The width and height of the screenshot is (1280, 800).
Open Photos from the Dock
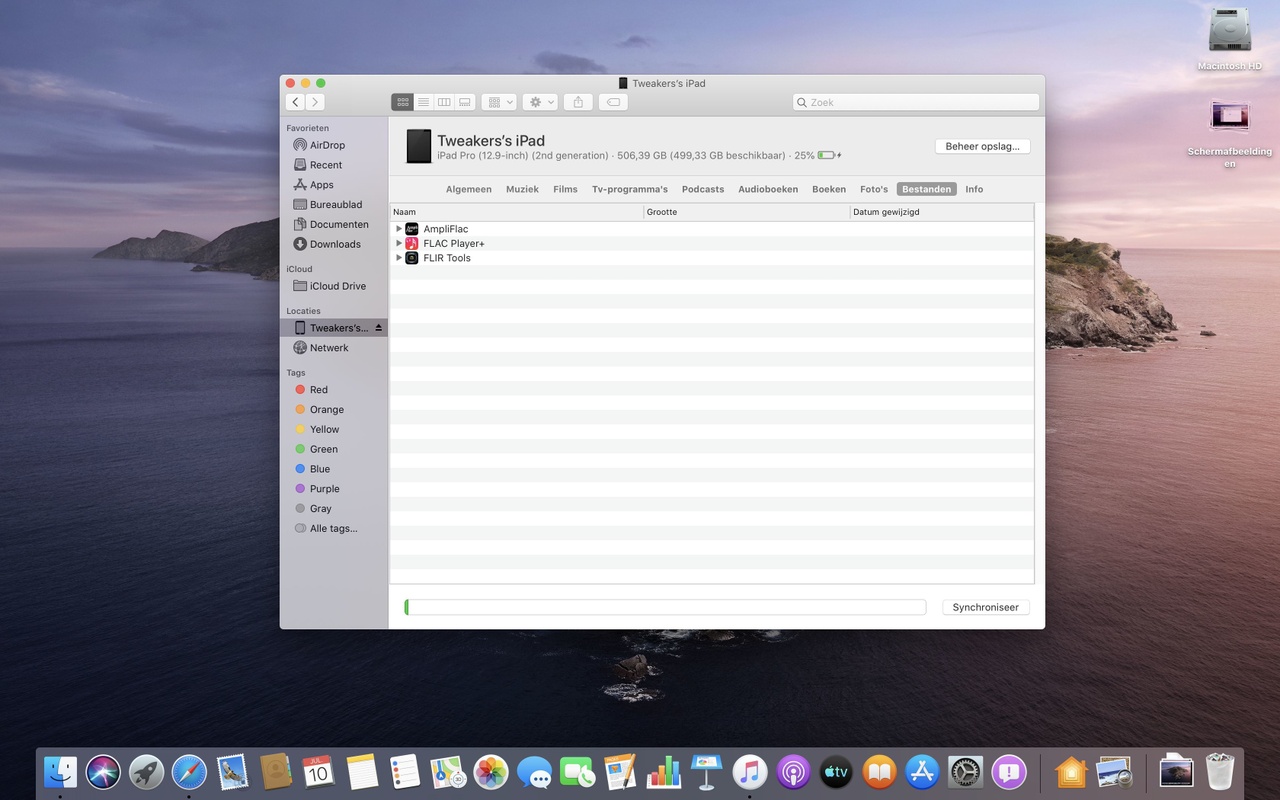pos(491,772)
